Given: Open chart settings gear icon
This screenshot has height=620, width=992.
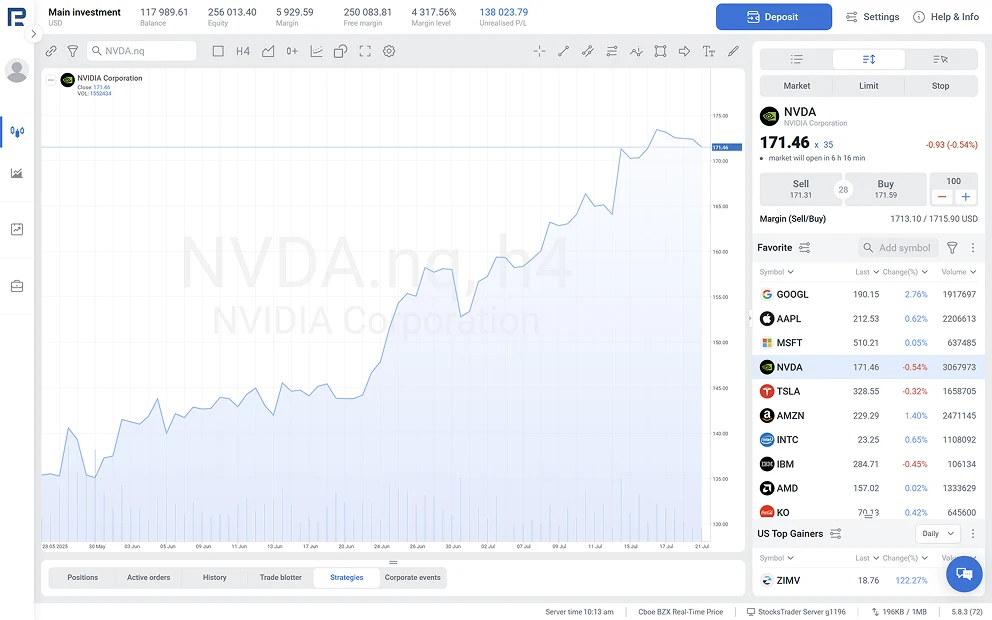Looking at the screenshot, I should 389,51.
